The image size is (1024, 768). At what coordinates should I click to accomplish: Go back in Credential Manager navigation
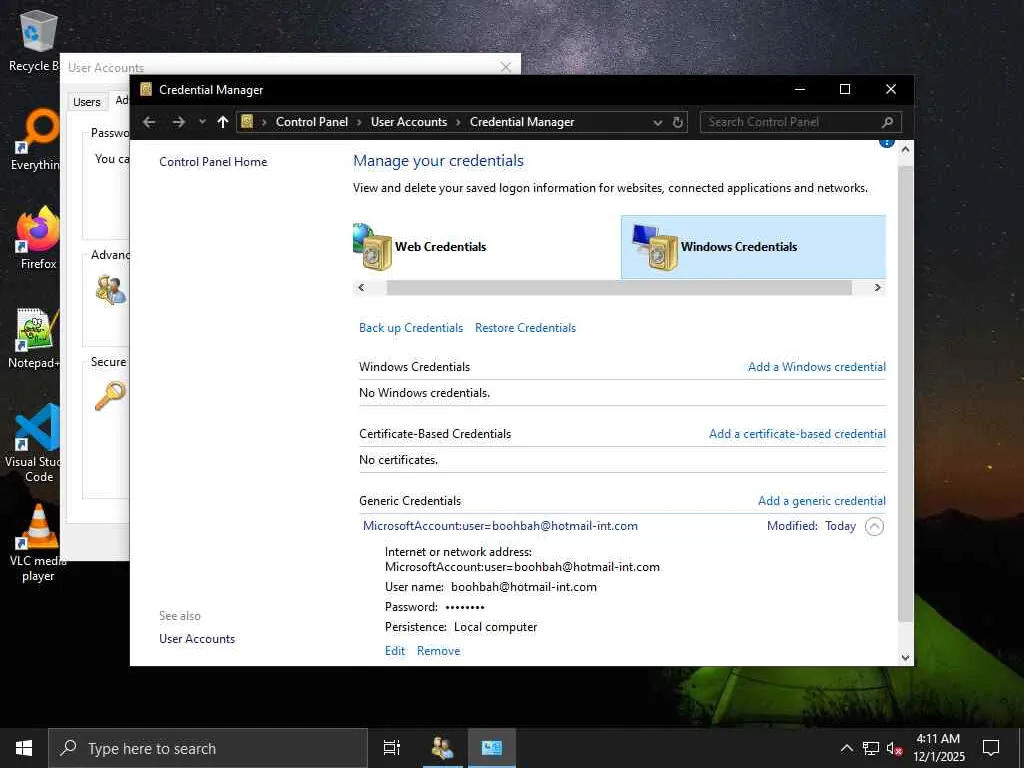(x=150, y=122)
